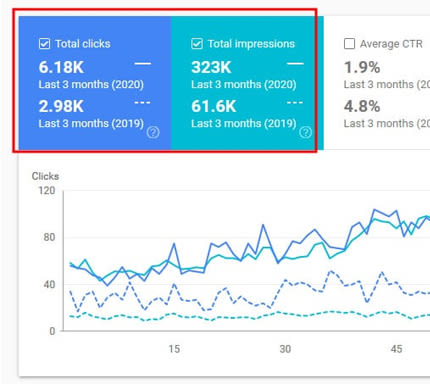430x385 pixels.
Task: Click dashed line legend in clicks card
Action: point(142,103)
